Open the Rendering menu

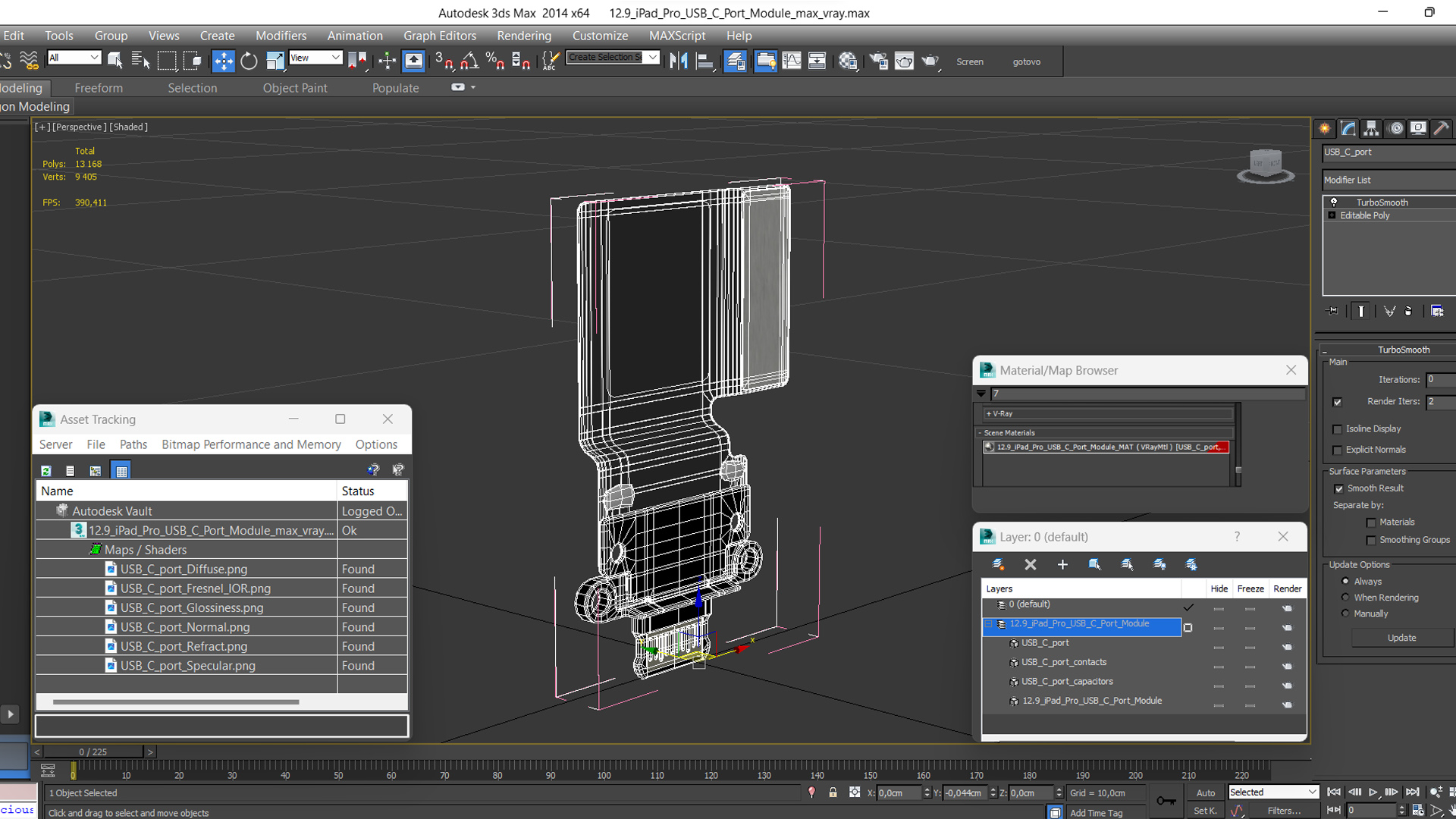pos(524,36)
